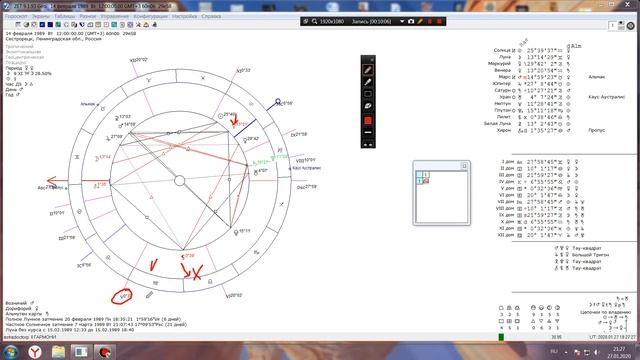Click the yellow triangle toolbar icon
Image resolution: width=640 pixels, height=360 pixels.
click(146, 24)
